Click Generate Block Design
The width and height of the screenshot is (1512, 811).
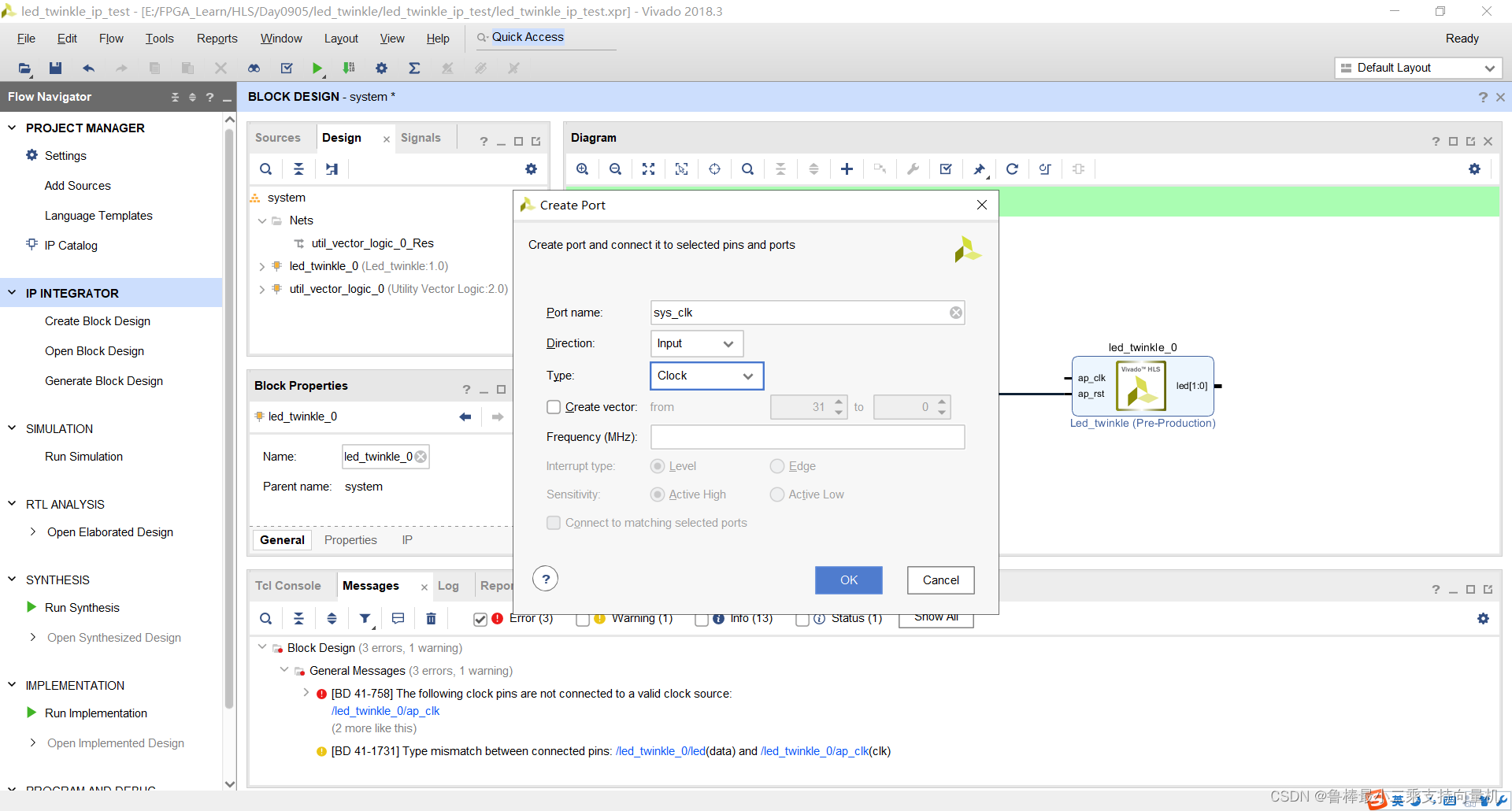pyautogui.click(x=104, y=381)
